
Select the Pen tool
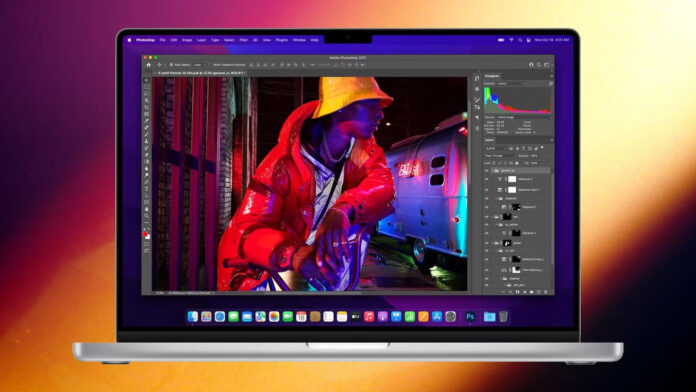[147, 182]
